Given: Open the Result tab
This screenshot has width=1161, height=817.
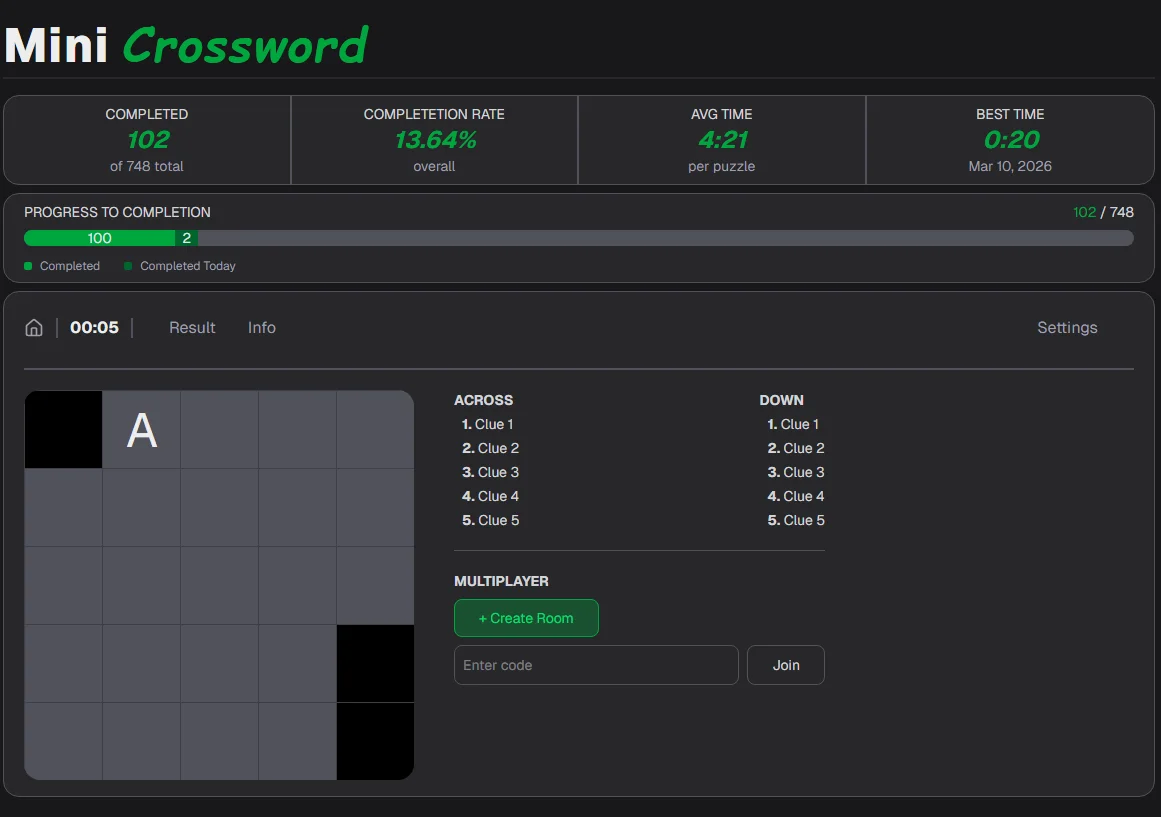Looking at the screenshot, I should pyautogui.click(x=192, y=328).
